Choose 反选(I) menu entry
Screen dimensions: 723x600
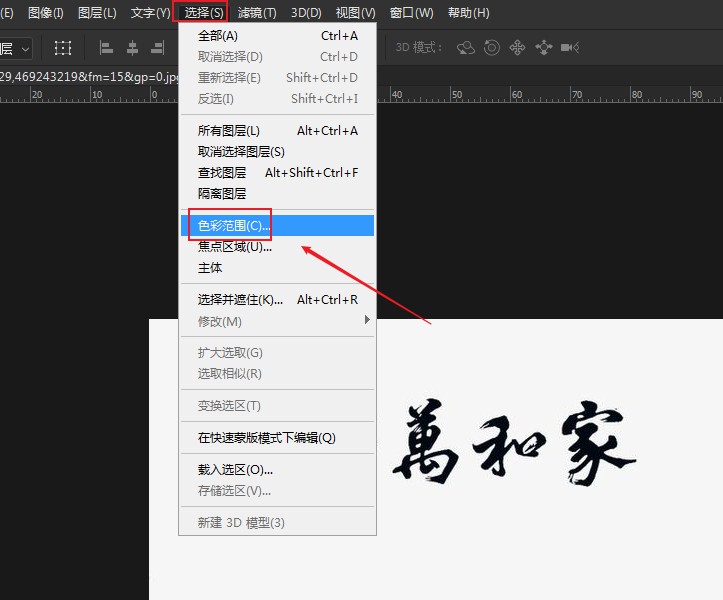[x=278, y=99]
